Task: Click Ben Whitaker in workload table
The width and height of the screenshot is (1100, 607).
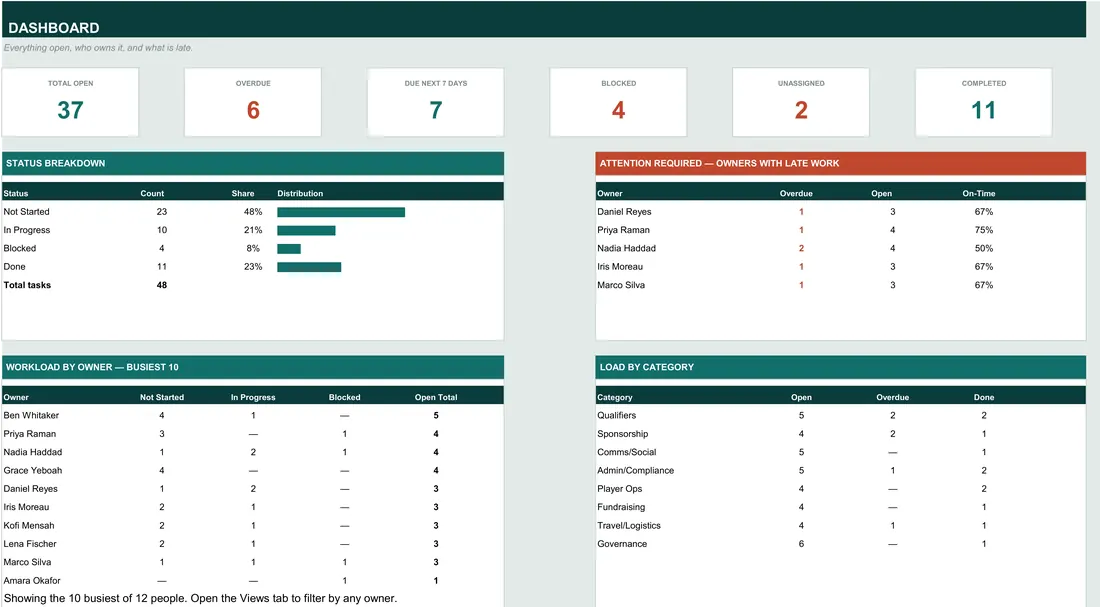Action: point(31,415)
